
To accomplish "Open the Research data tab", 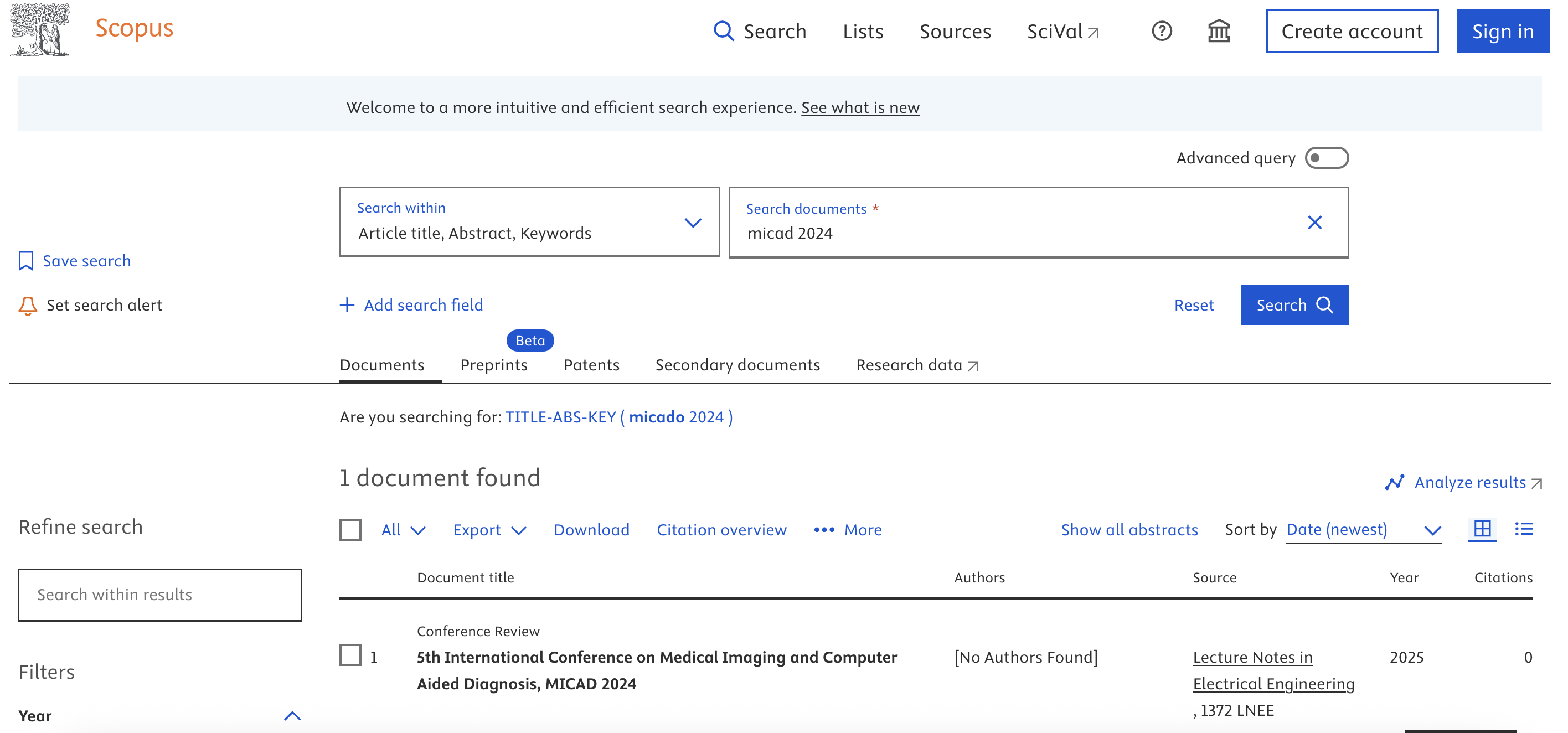I will coord(917,365).
